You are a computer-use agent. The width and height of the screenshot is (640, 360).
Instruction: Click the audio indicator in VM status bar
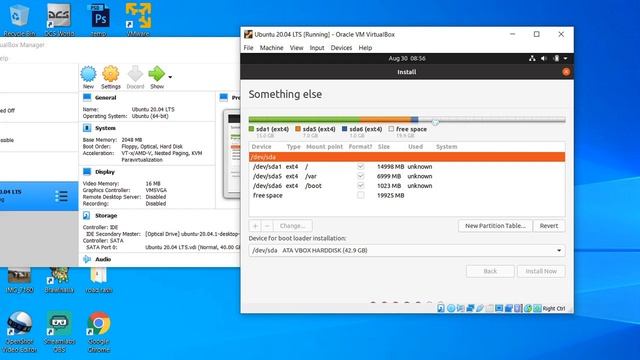(x=461, y=308)
